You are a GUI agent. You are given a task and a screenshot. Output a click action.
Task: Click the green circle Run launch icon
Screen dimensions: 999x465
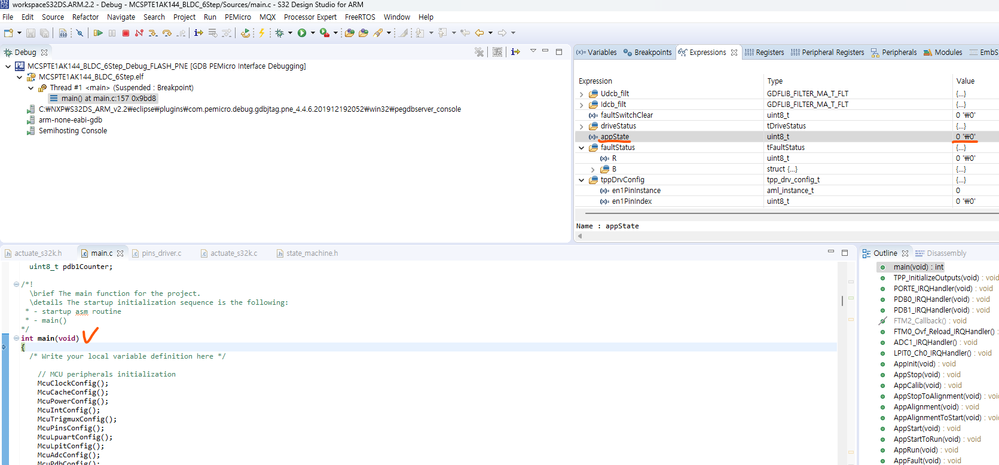302,32
